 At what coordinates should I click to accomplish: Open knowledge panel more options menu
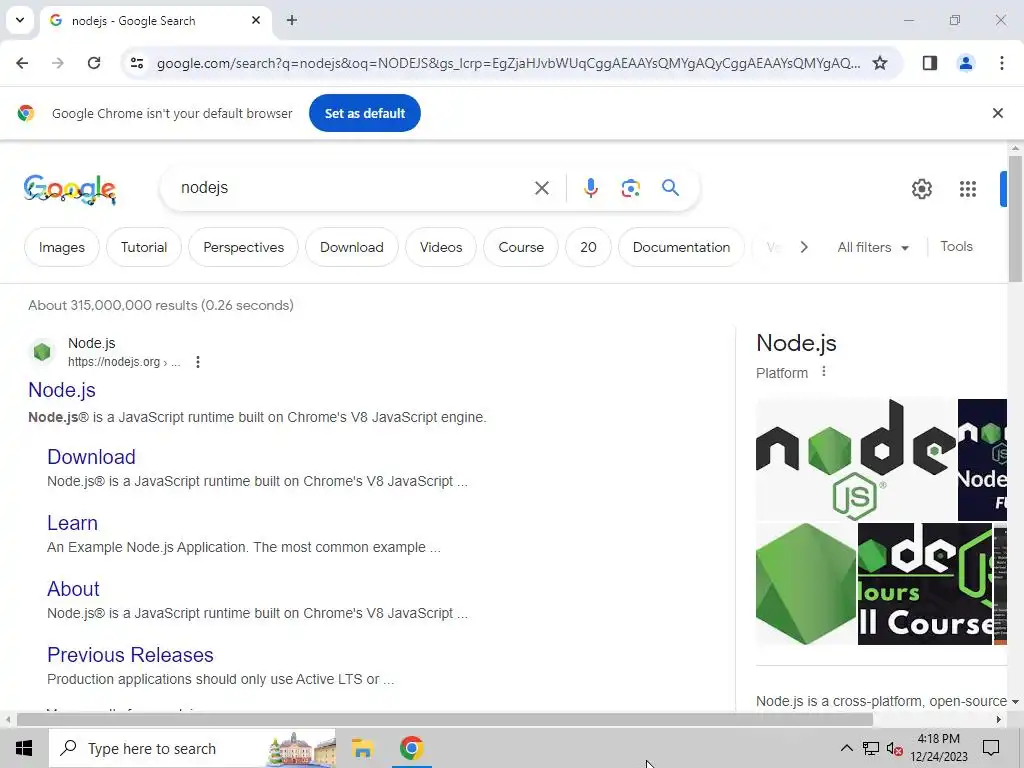824,372
